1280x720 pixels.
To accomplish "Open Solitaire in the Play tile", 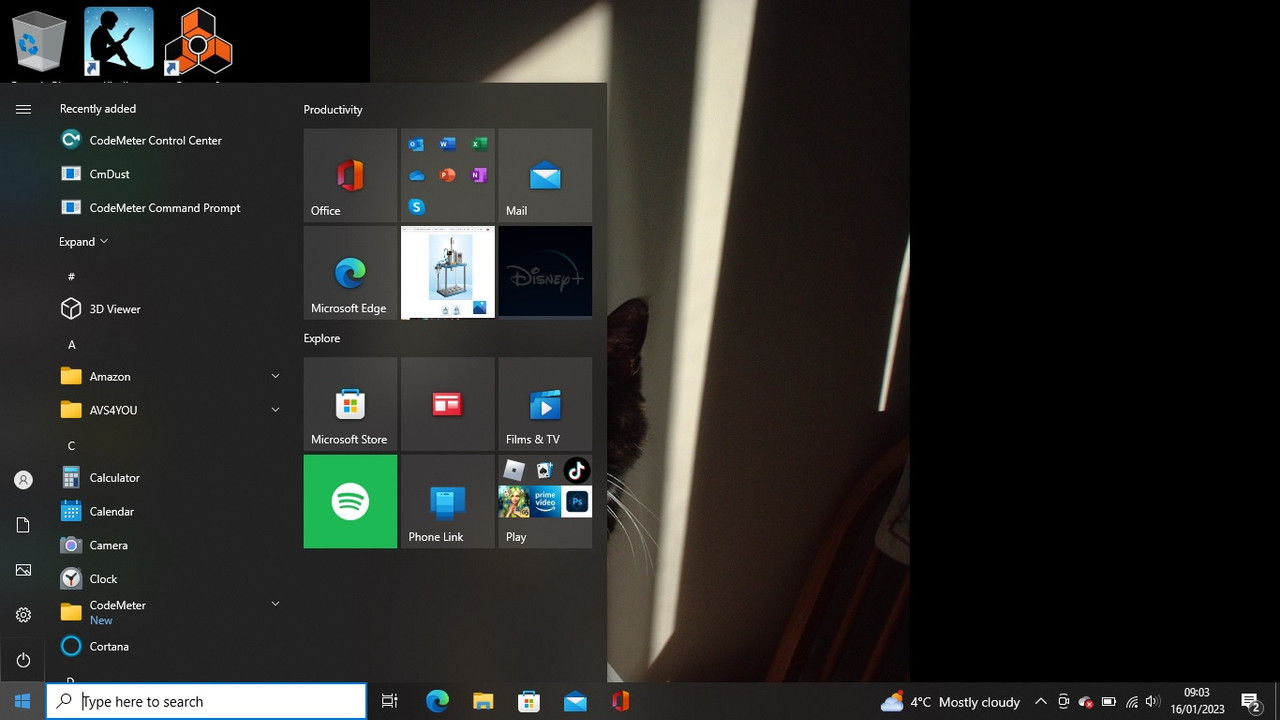I will pos(545,470).
